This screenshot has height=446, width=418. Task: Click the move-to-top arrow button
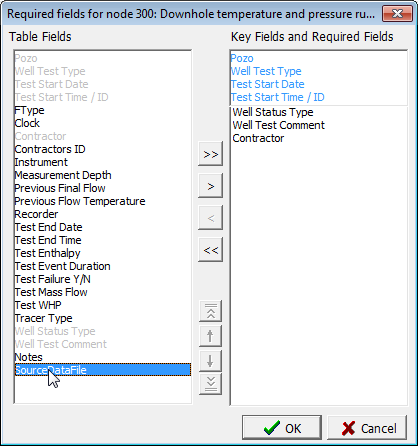(210, 311)
